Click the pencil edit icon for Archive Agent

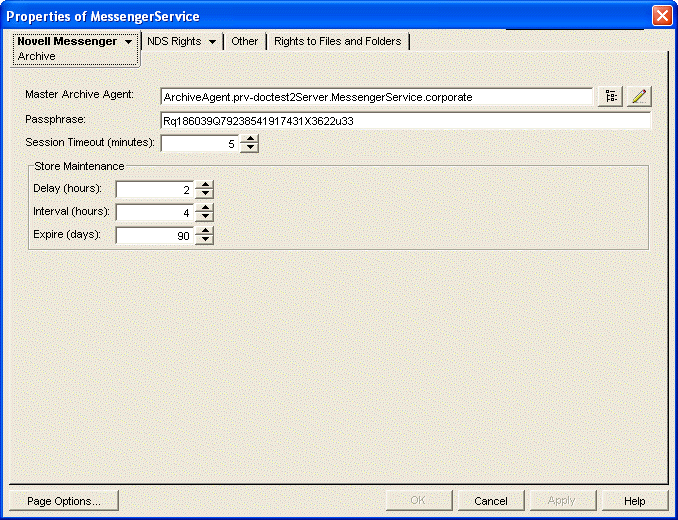(x=639, y=97)
